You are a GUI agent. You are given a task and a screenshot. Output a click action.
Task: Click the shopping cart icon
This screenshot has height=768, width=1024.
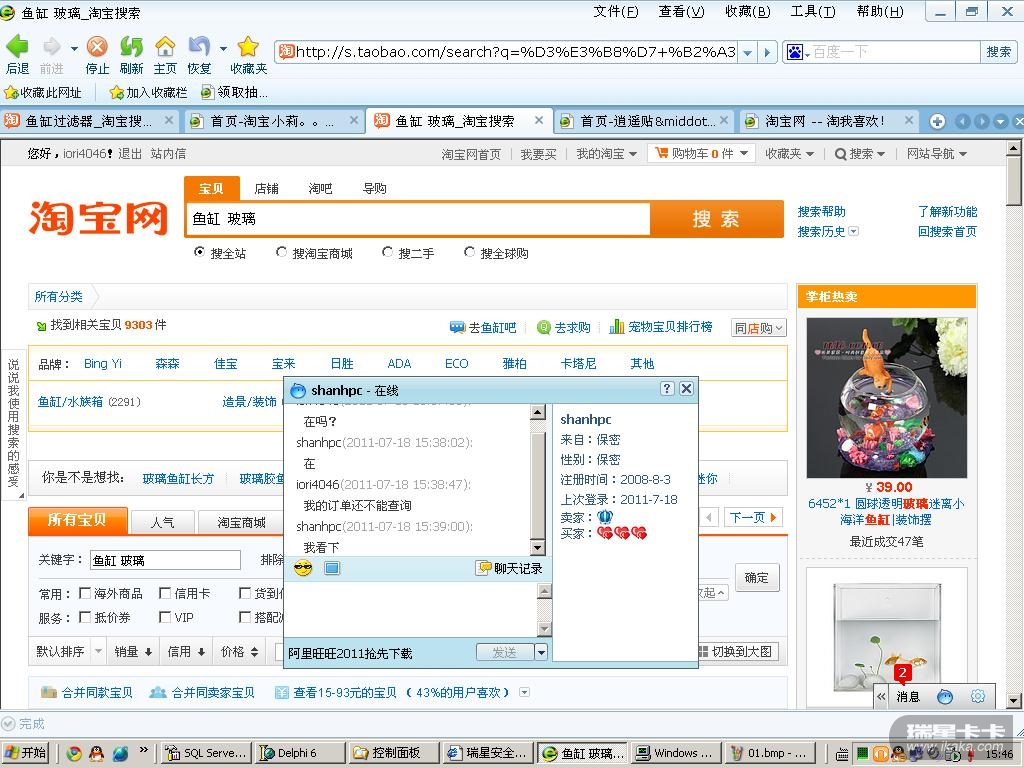662,153
